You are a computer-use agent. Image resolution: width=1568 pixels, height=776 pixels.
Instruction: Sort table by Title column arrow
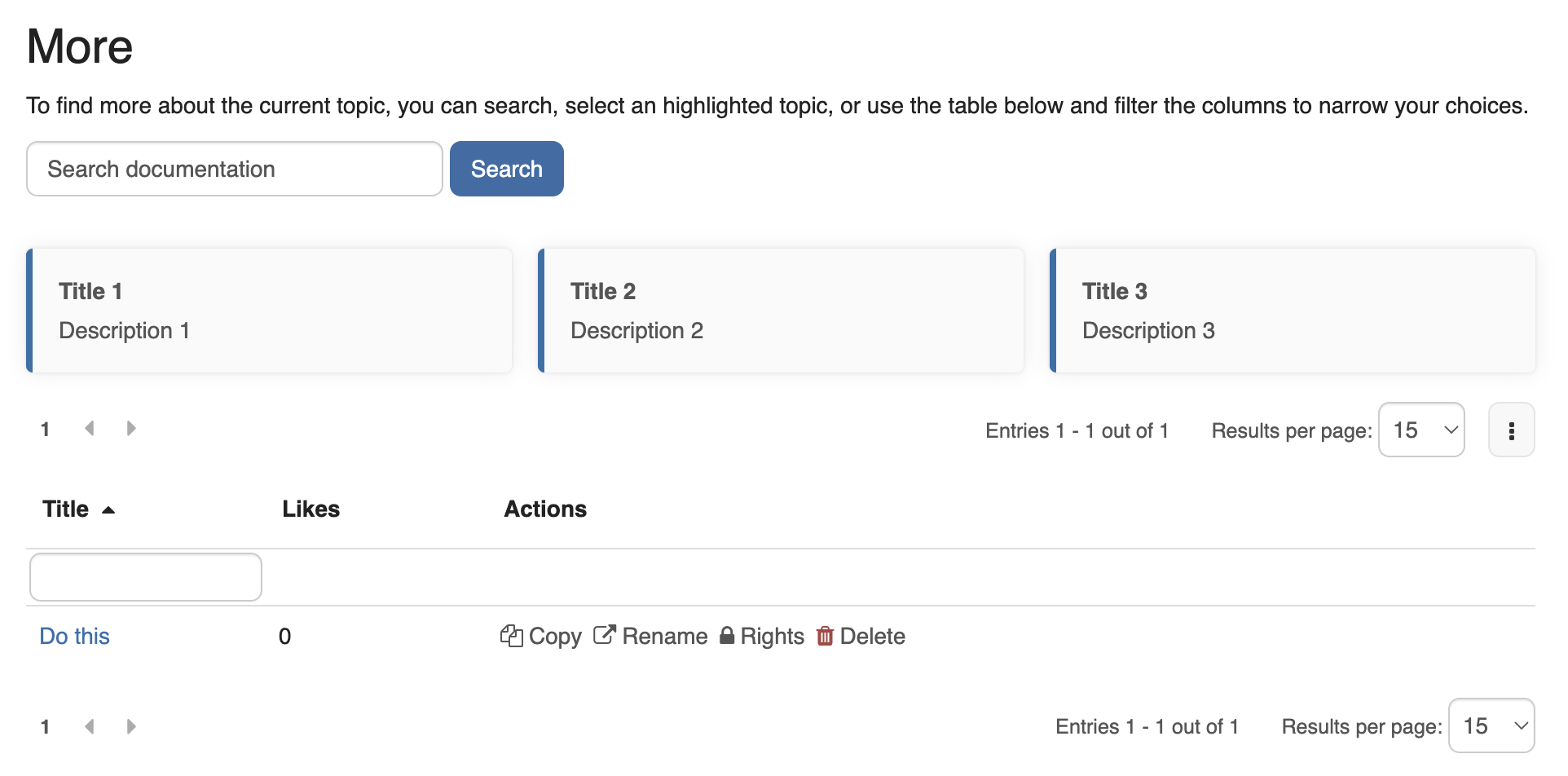tap(108, 510)
